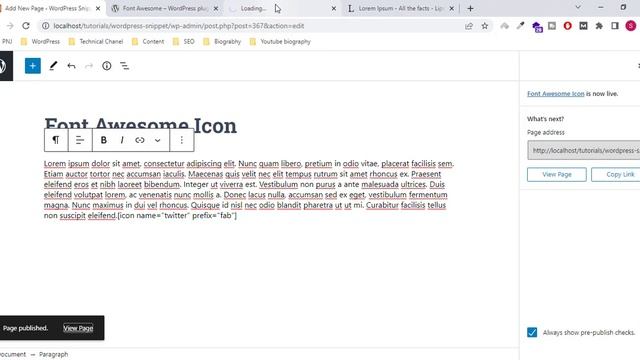The width and height of the screenshot is (640, 360).
Task: Open the Youtube biography bookmarks folder
Action: point(280,42)
